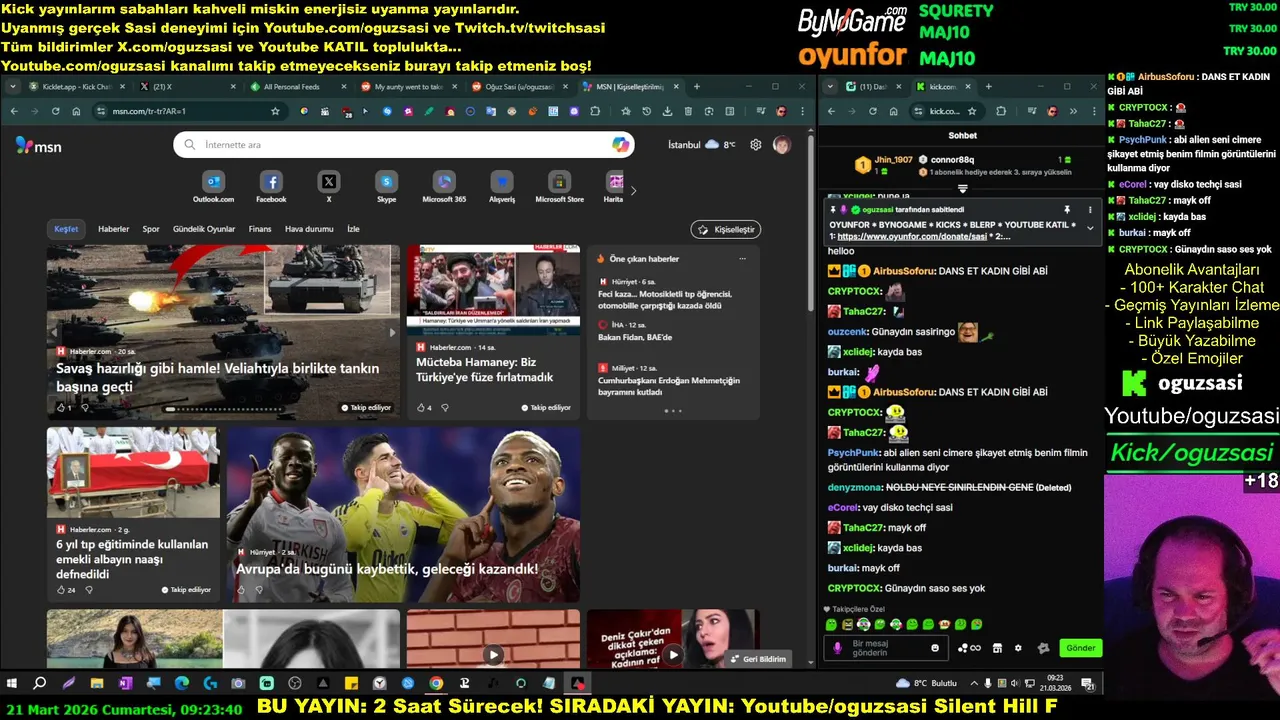
Task: Unpin the oguzsasi pinned message
Action: [1067, 210]
